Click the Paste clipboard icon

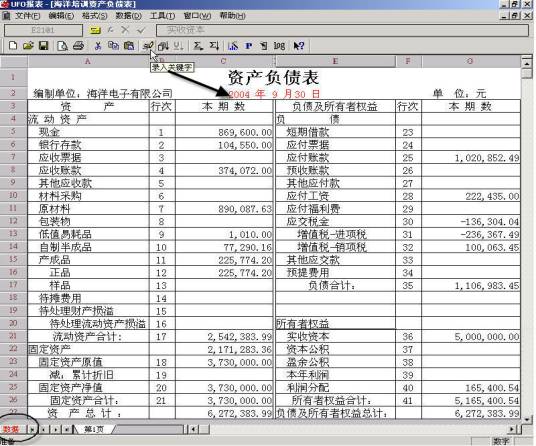coord(129,45)
